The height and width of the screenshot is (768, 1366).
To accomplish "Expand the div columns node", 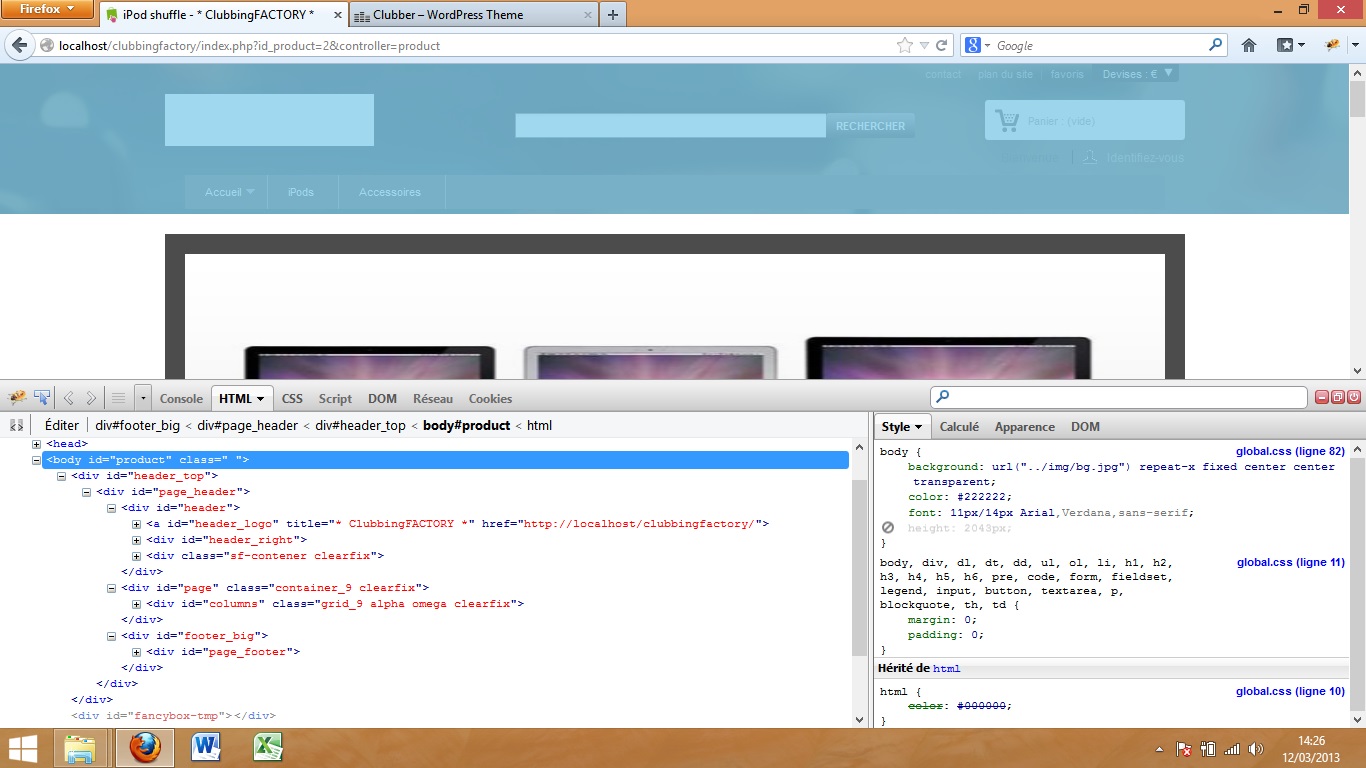I will pos(137,604).
